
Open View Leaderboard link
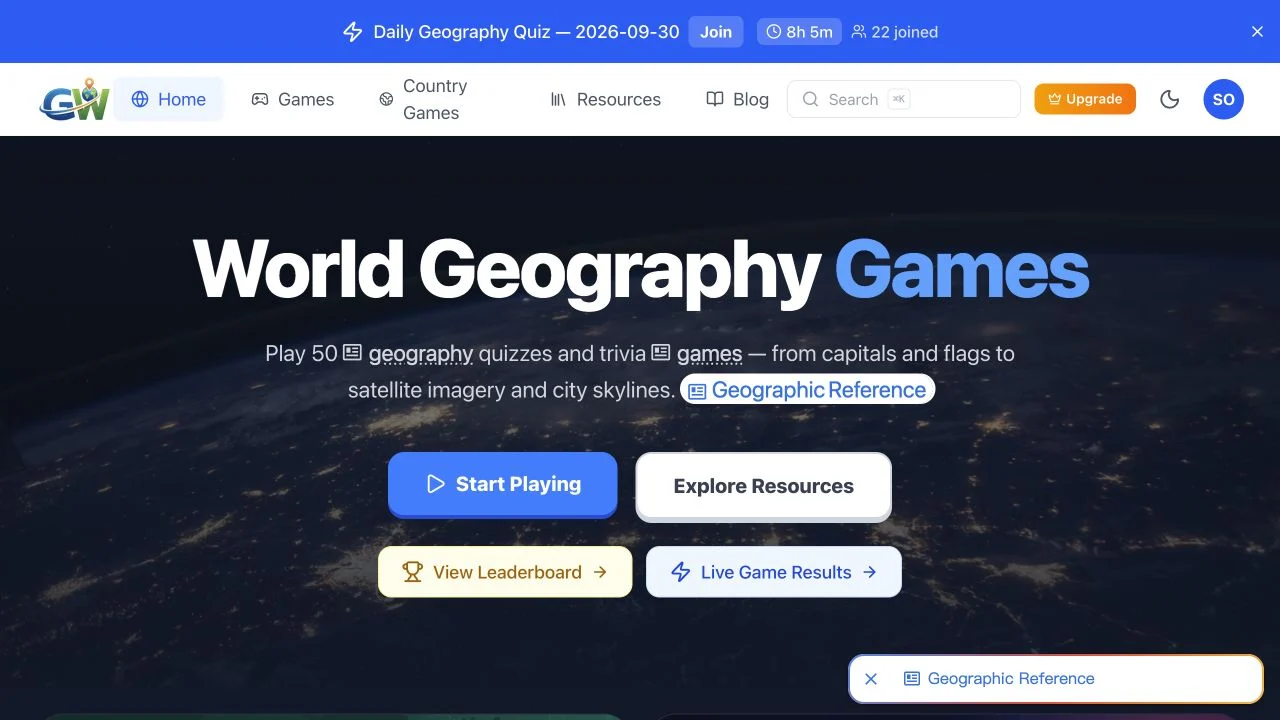coord(505,572)
